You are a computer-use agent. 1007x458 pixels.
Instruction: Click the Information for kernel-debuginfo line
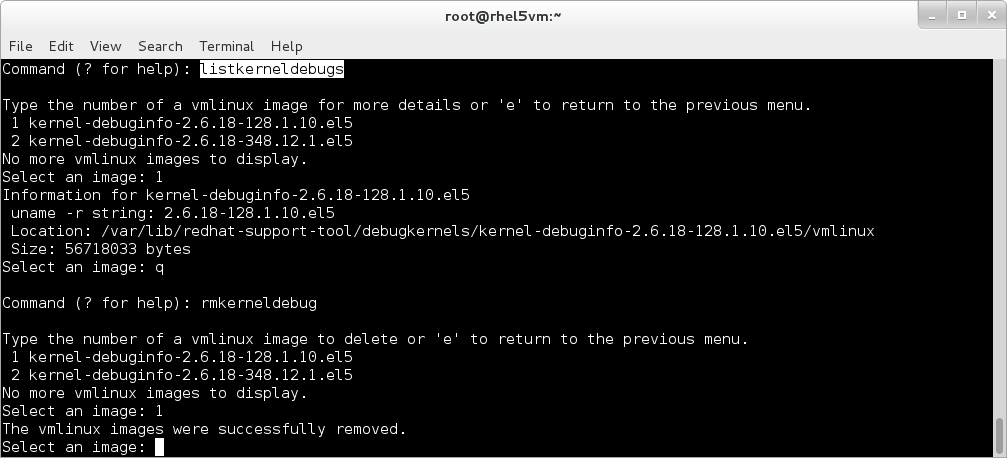[x=235, y=195]
